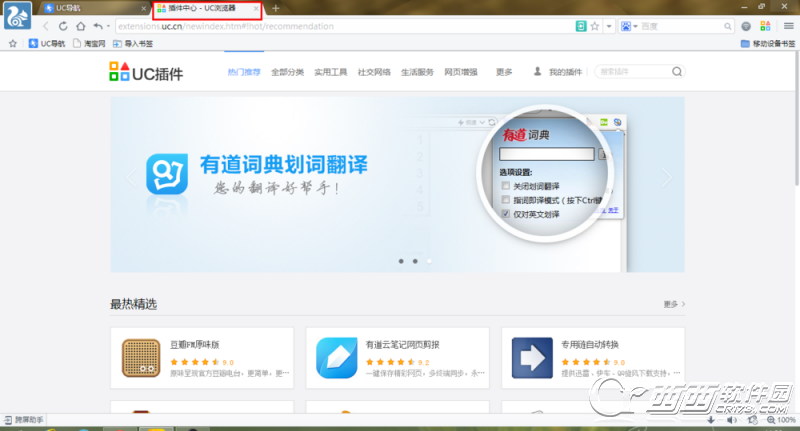Adjust the 100% zoom control in status bar

coord(781,420)
